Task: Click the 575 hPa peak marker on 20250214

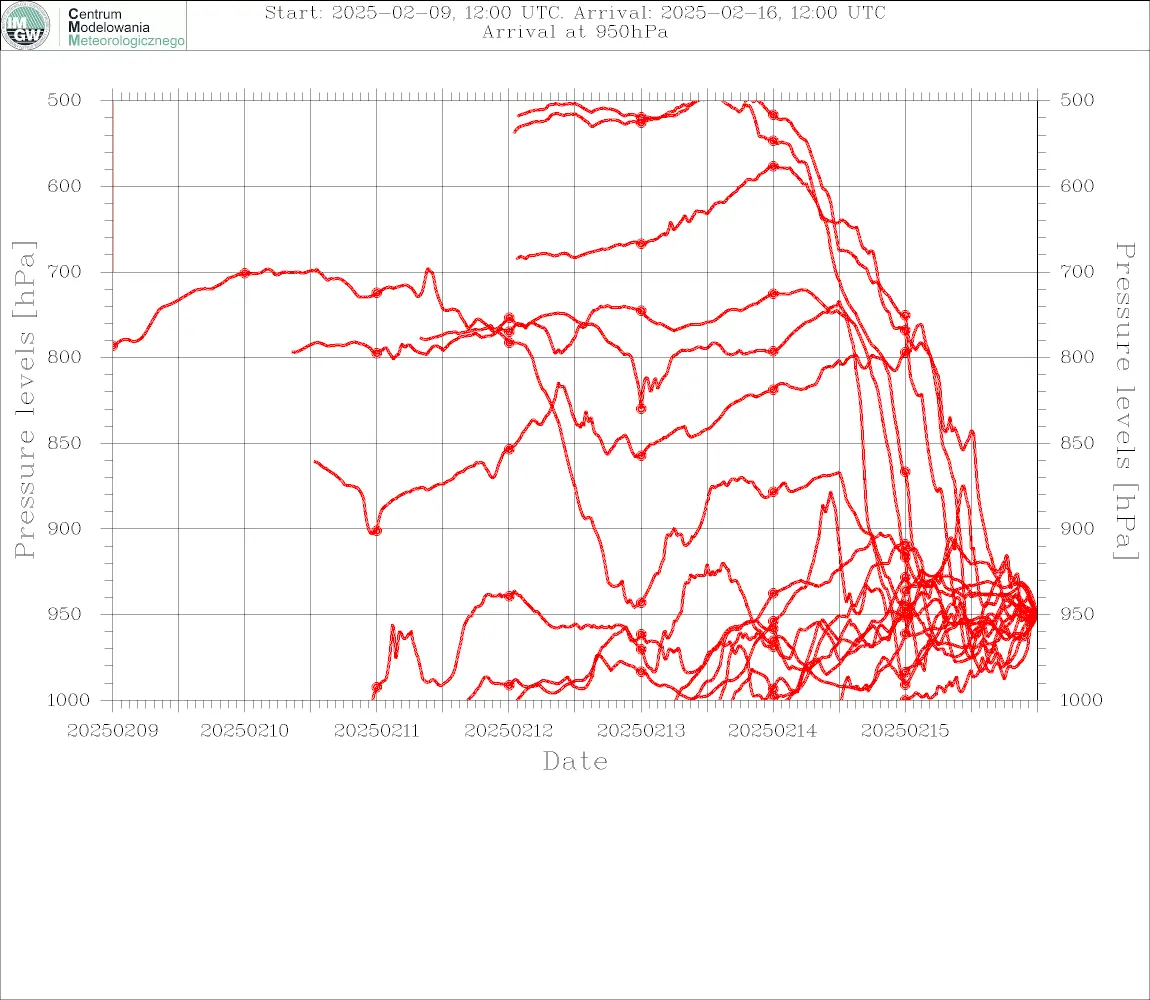Action: coord(773,166)
